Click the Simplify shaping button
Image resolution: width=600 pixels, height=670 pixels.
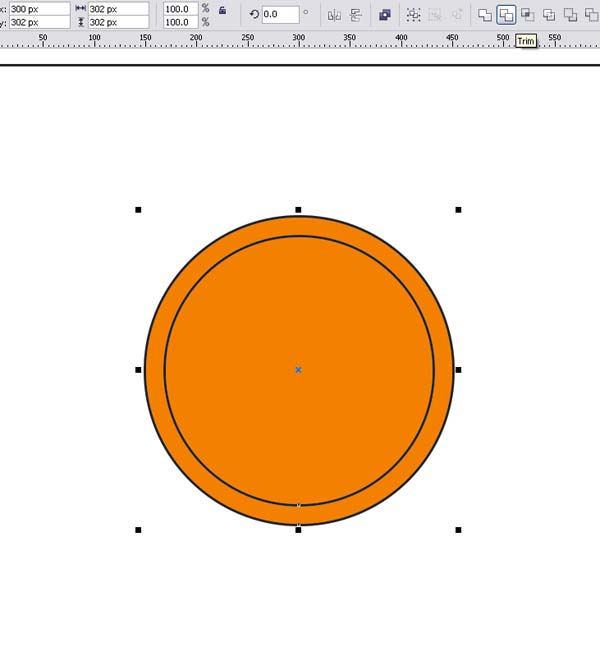point(549,15)
